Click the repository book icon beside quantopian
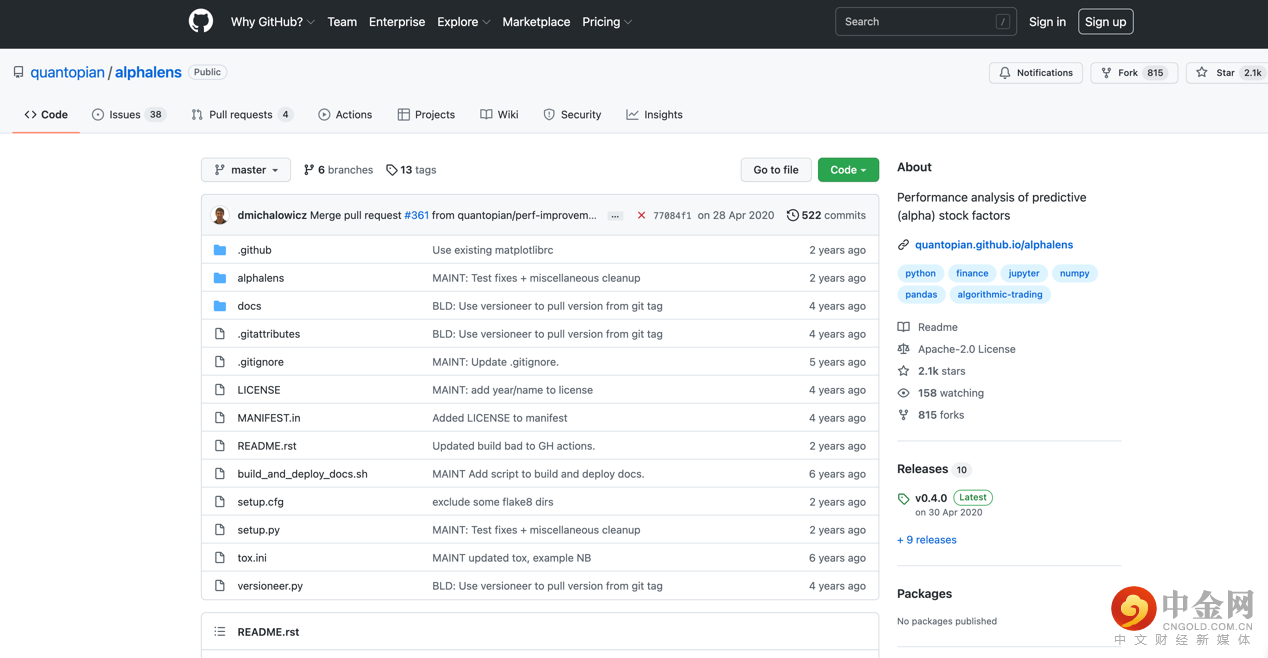The image size is (1268, 658). [18, 72]
